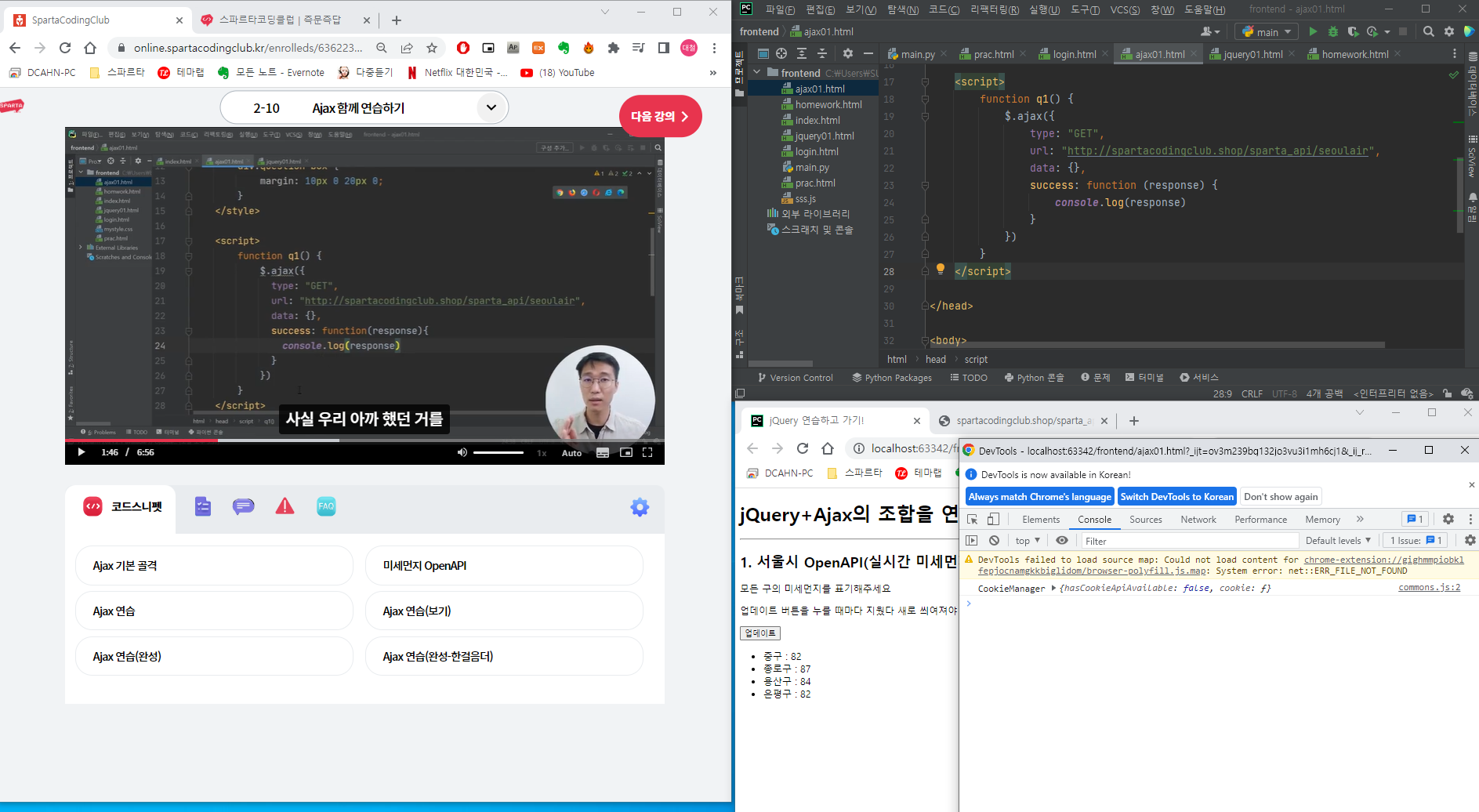The height and width of the screenshot is (812, 1479).
Task: Open the editor tabs kebab menu
Action: pos(1455,53)
